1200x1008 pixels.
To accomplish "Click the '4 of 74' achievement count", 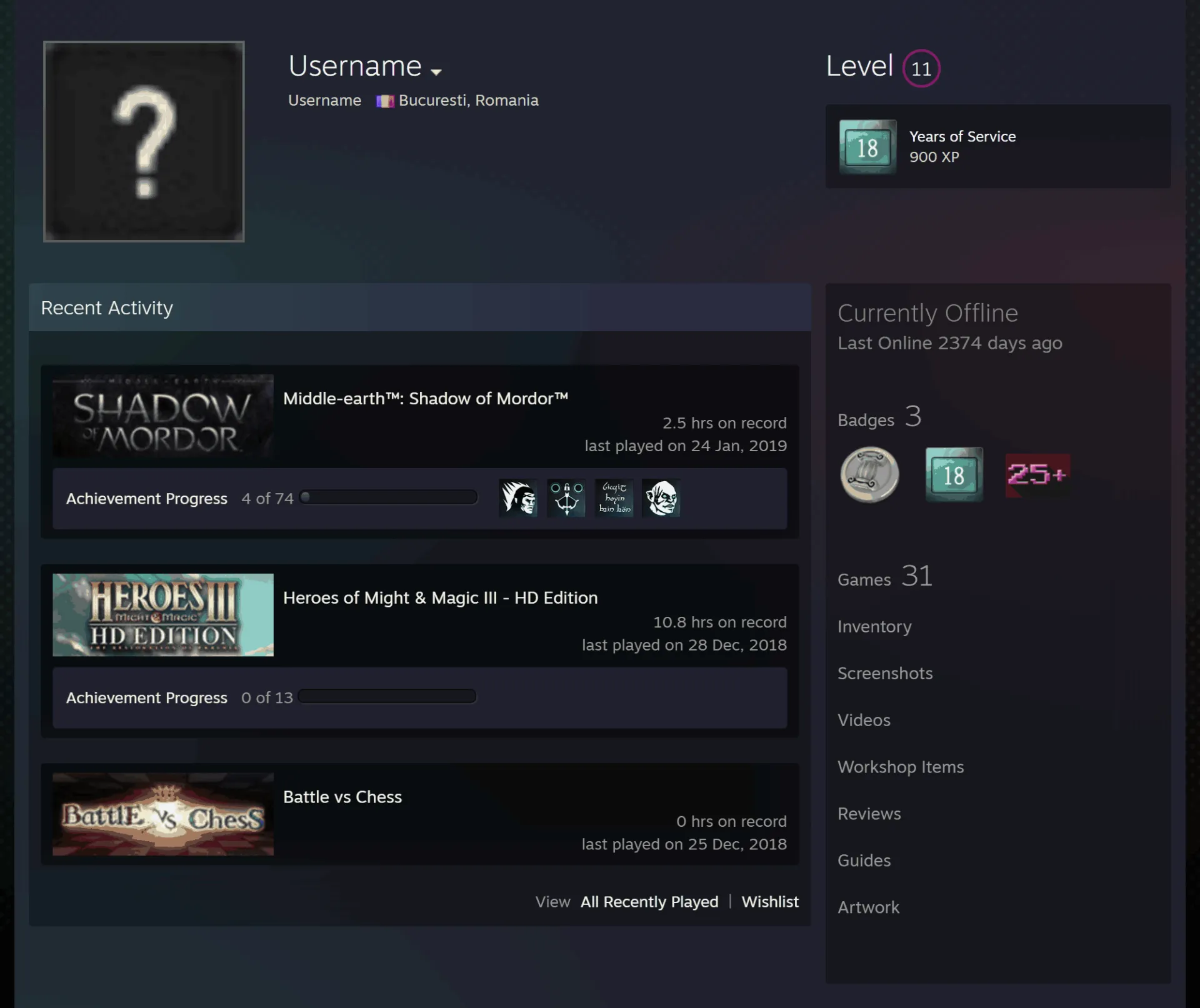I will click(x=267, y=499).
